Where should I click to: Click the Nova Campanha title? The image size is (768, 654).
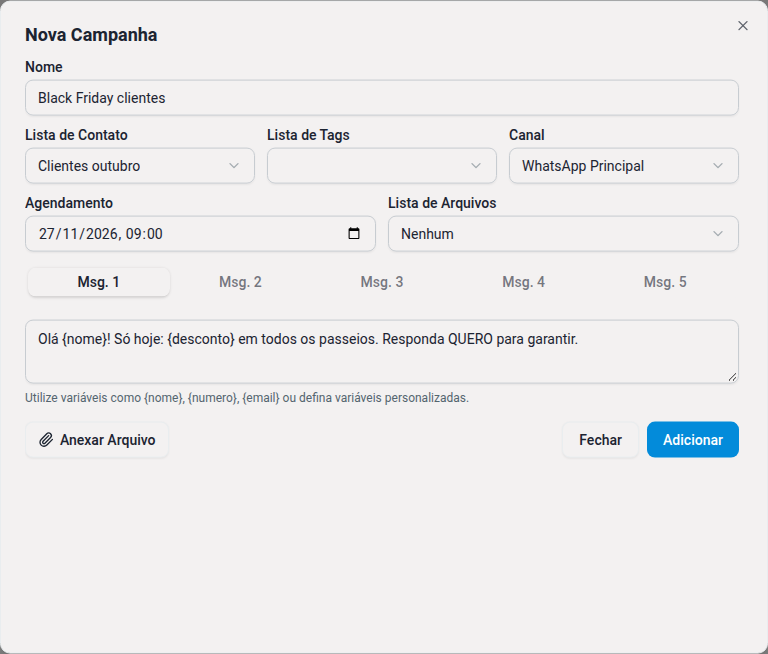[91, 35]
